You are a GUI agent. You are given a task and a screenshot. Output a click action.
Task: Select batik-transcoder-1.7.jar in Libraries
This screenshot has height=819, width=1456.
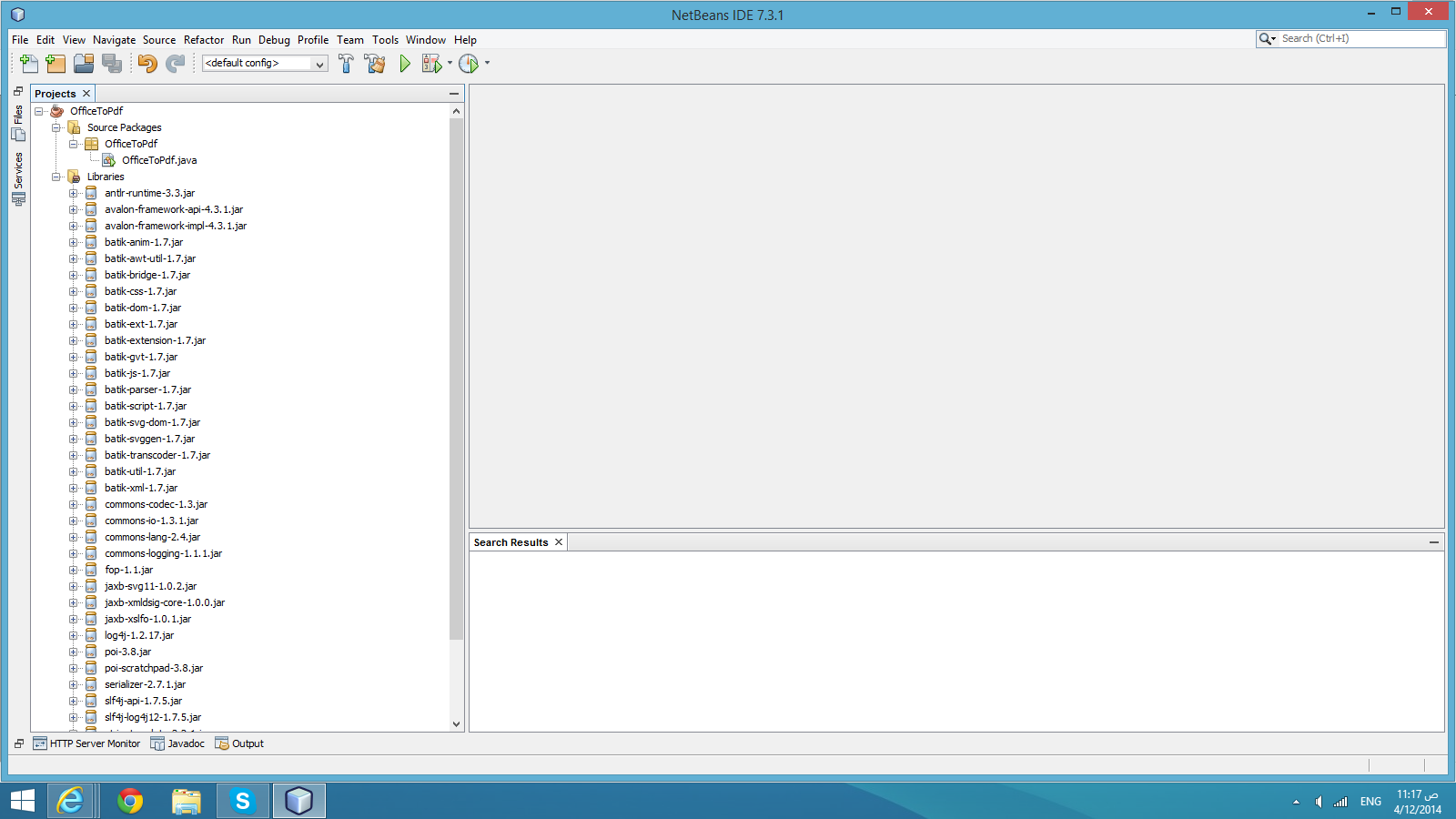(157, 455)
